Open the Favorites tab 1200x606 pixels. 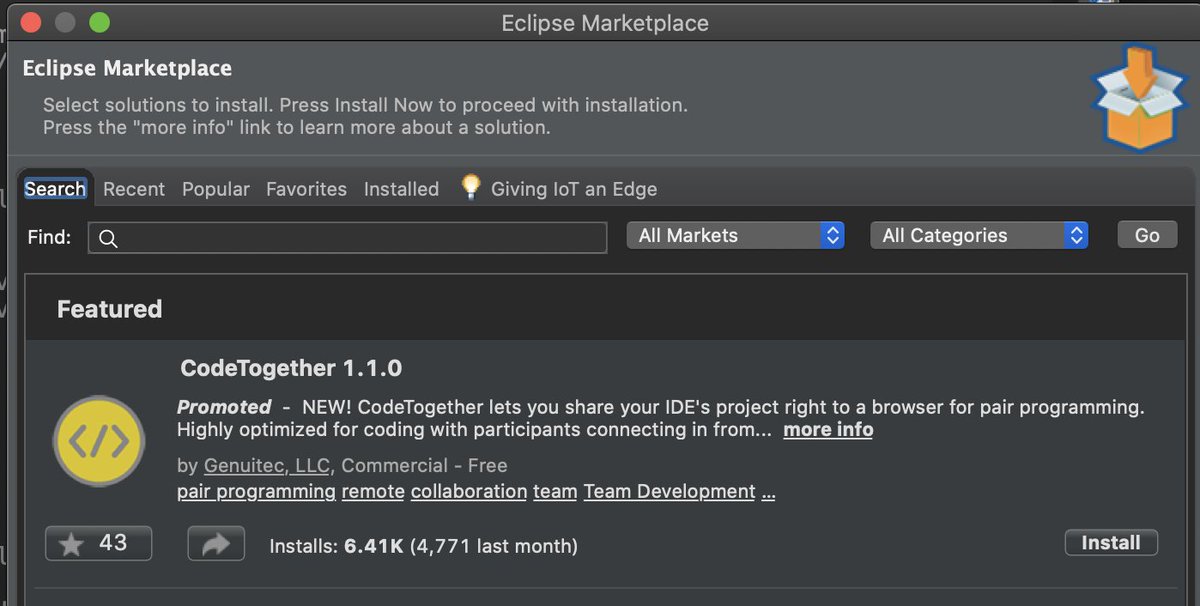306,189
